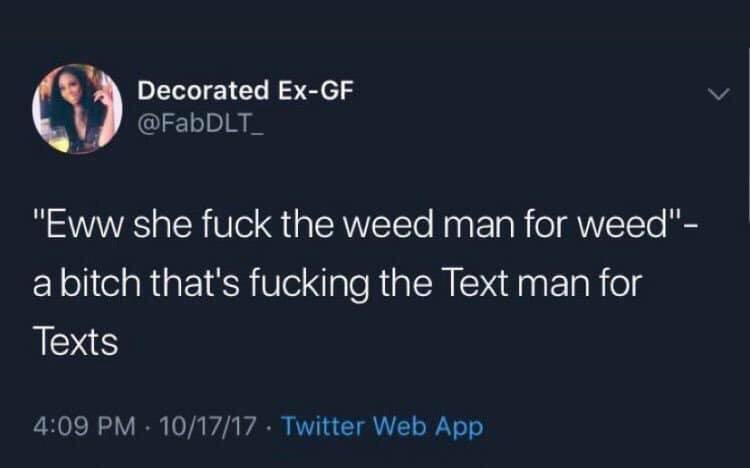
Task: Click the final word "Texts" of the tweet
Action: coord(76,342)
